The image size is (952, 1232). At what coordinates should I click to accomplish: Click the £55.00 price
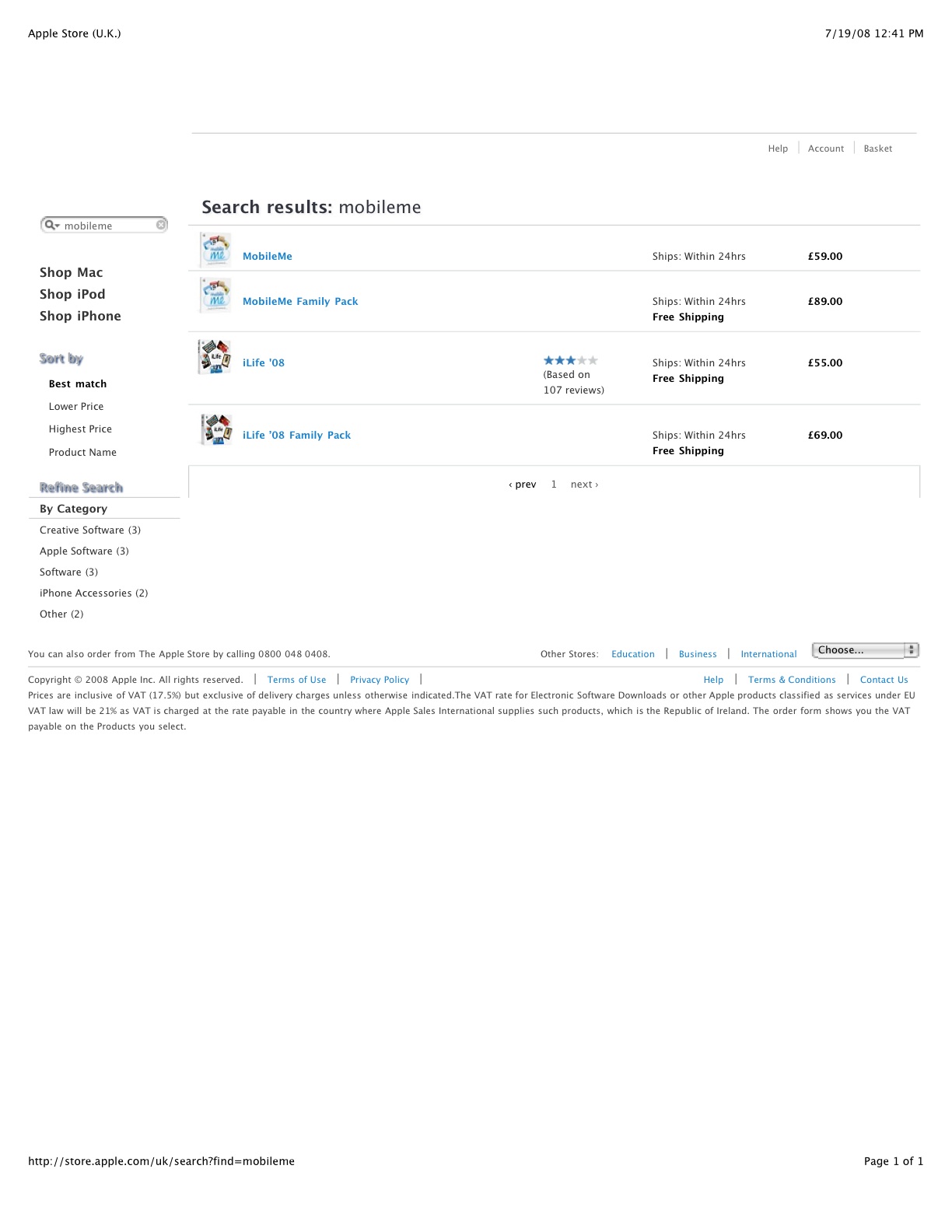(825, 363)
